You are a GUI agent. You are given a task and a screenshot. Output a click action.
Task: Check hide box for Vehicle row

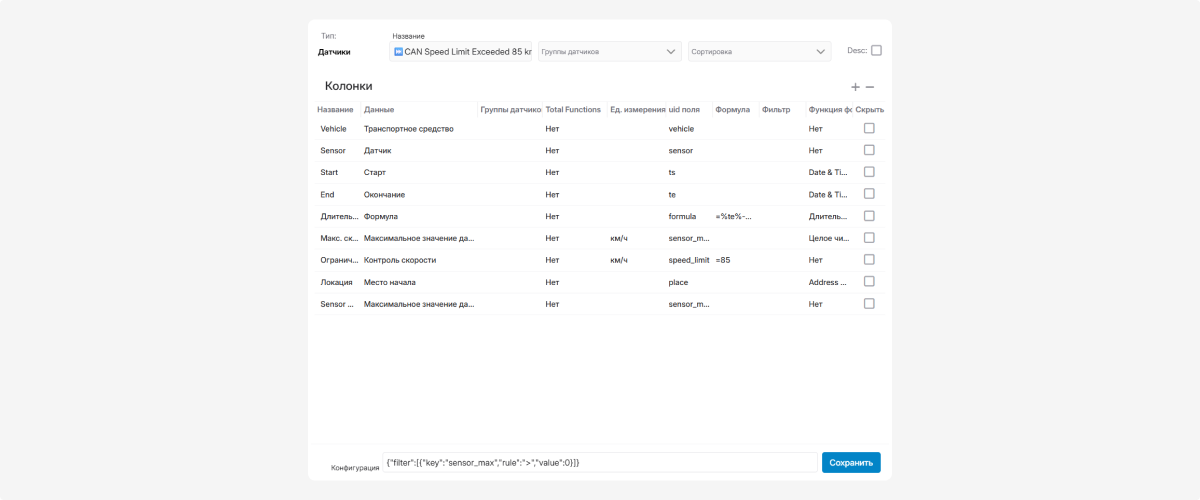coord(869,128)
